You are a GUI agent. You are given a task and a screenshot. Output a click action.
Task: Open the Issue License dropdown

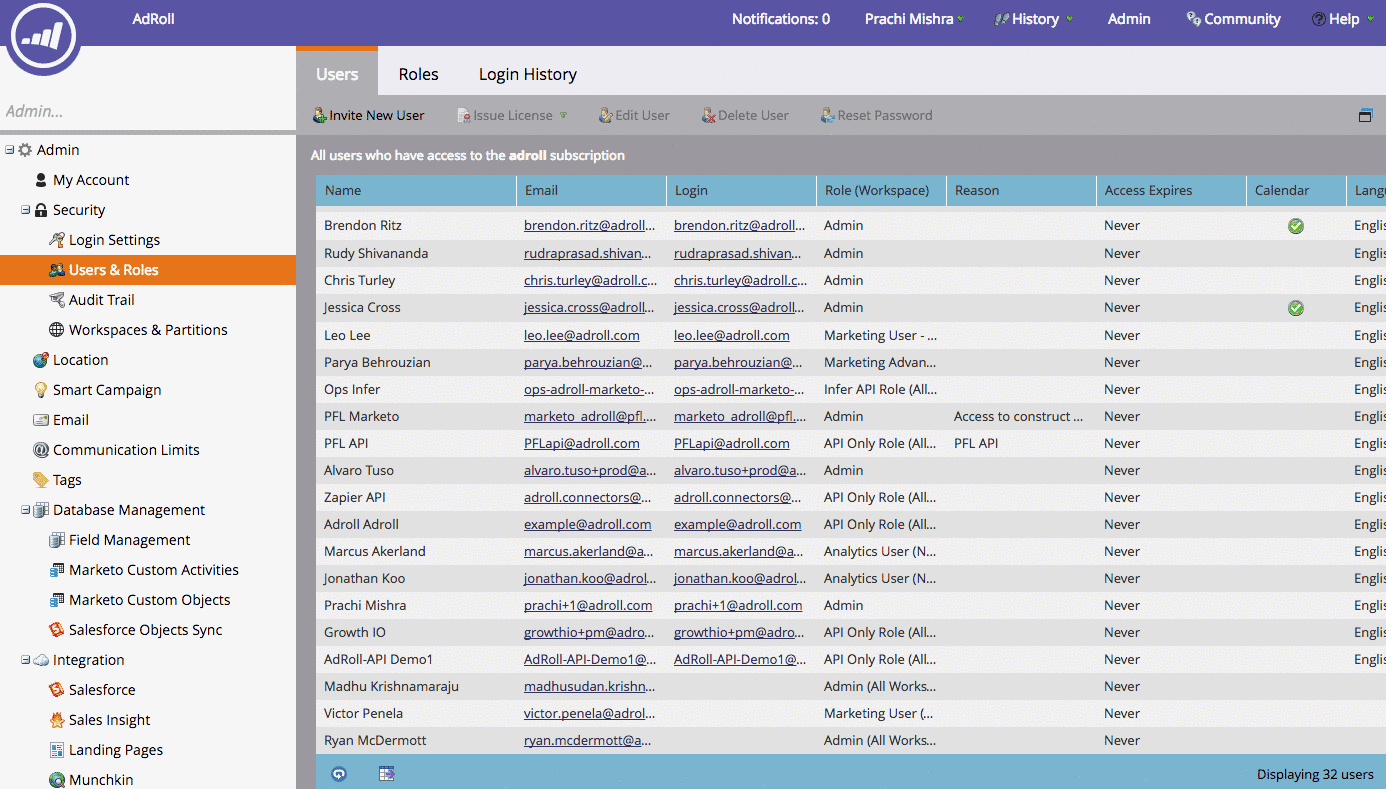[x=512, y=115]
